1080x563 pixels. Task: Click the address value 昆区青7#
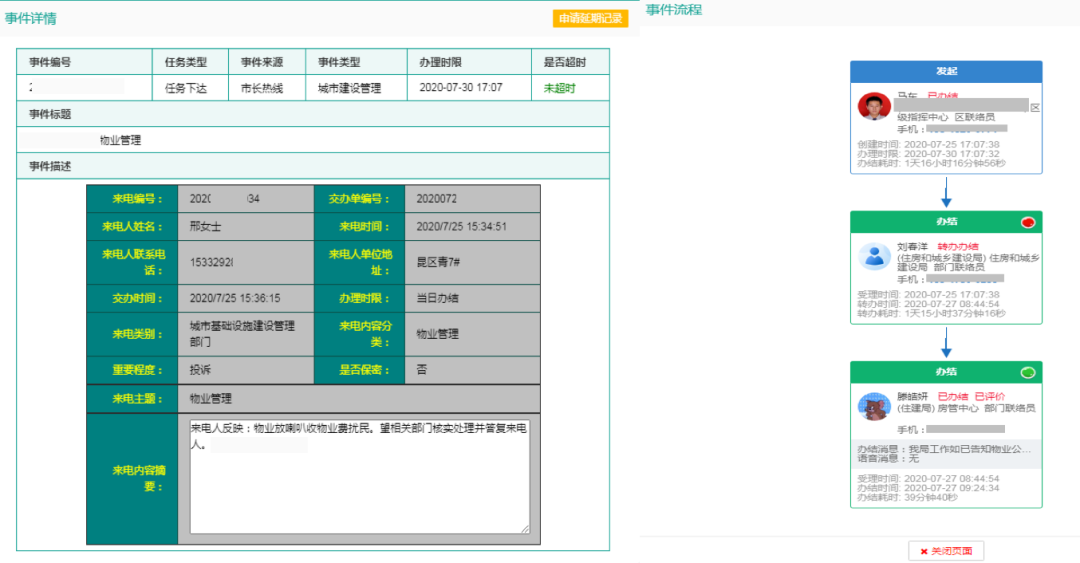point(438,262)
